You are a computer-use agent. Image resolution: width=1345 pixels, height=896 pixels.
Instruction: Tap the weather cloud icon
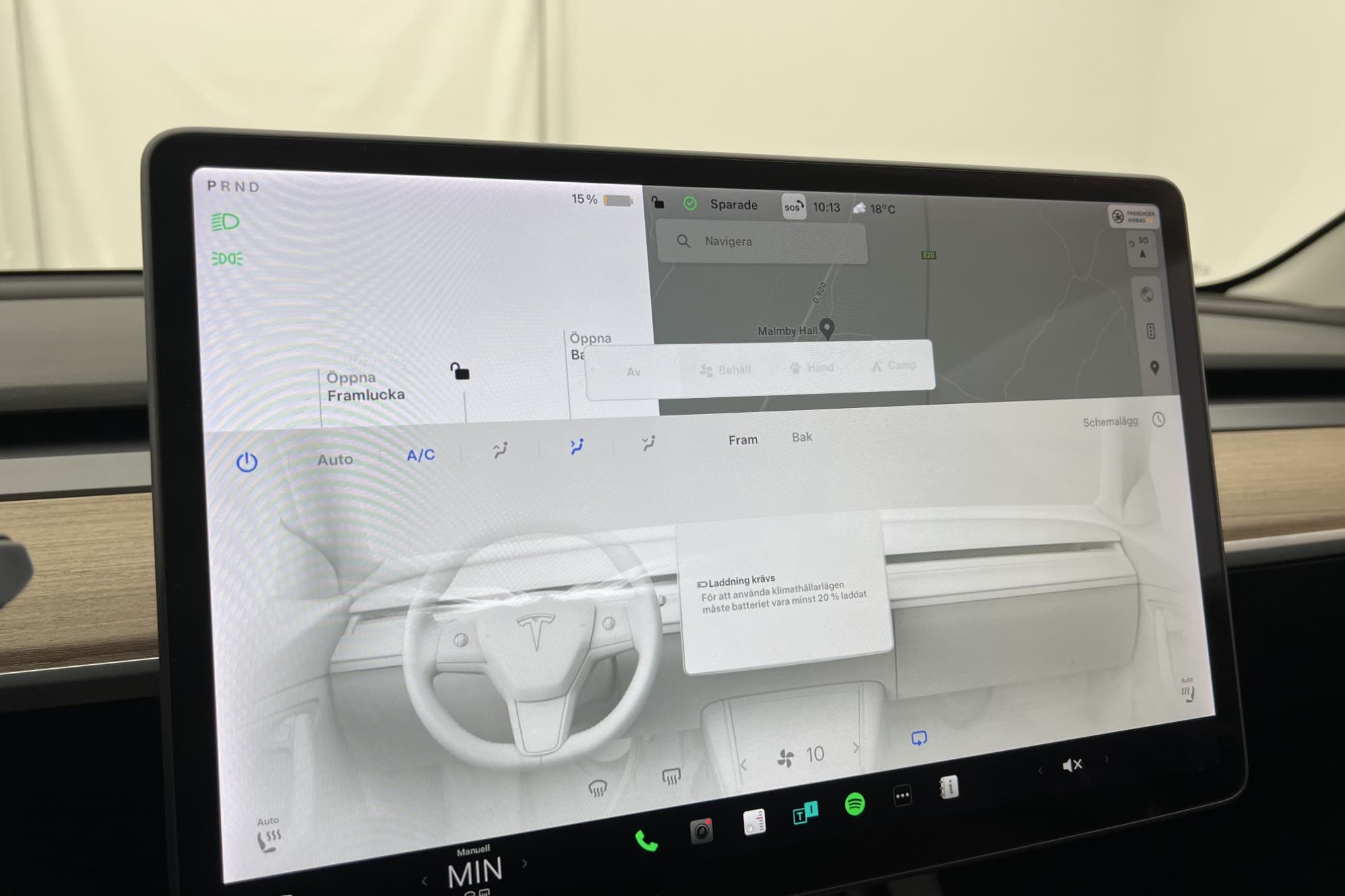tap(859, 208)
